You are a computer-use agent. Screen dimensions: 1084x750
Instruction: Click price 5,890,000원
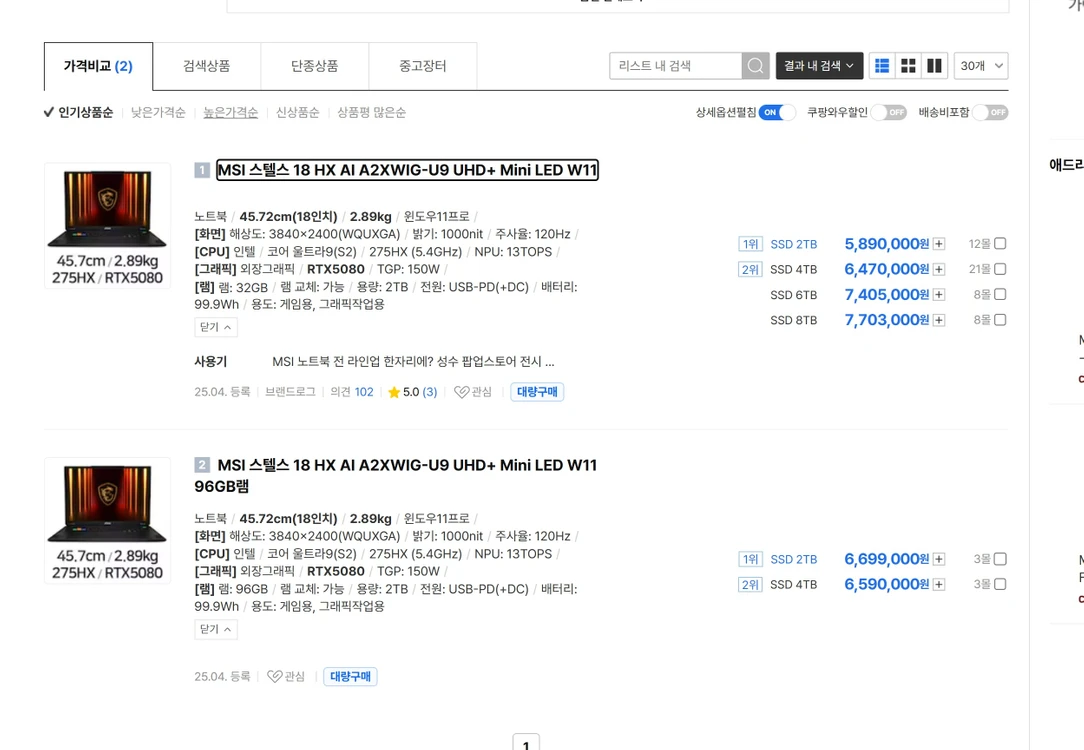pos(887,244)
